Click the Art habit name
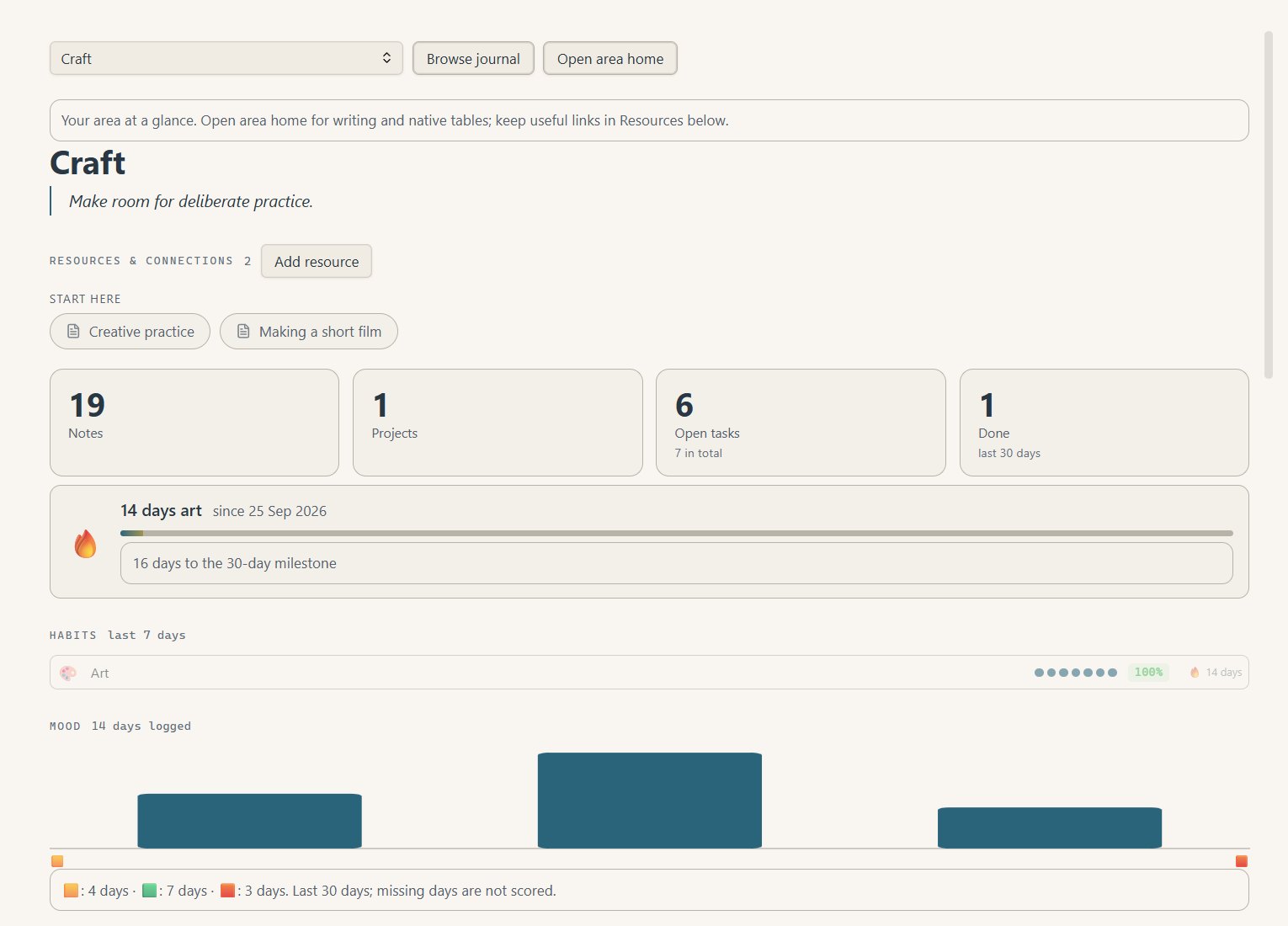Viewport: 1288px width, 926px height. coord(99,673)
